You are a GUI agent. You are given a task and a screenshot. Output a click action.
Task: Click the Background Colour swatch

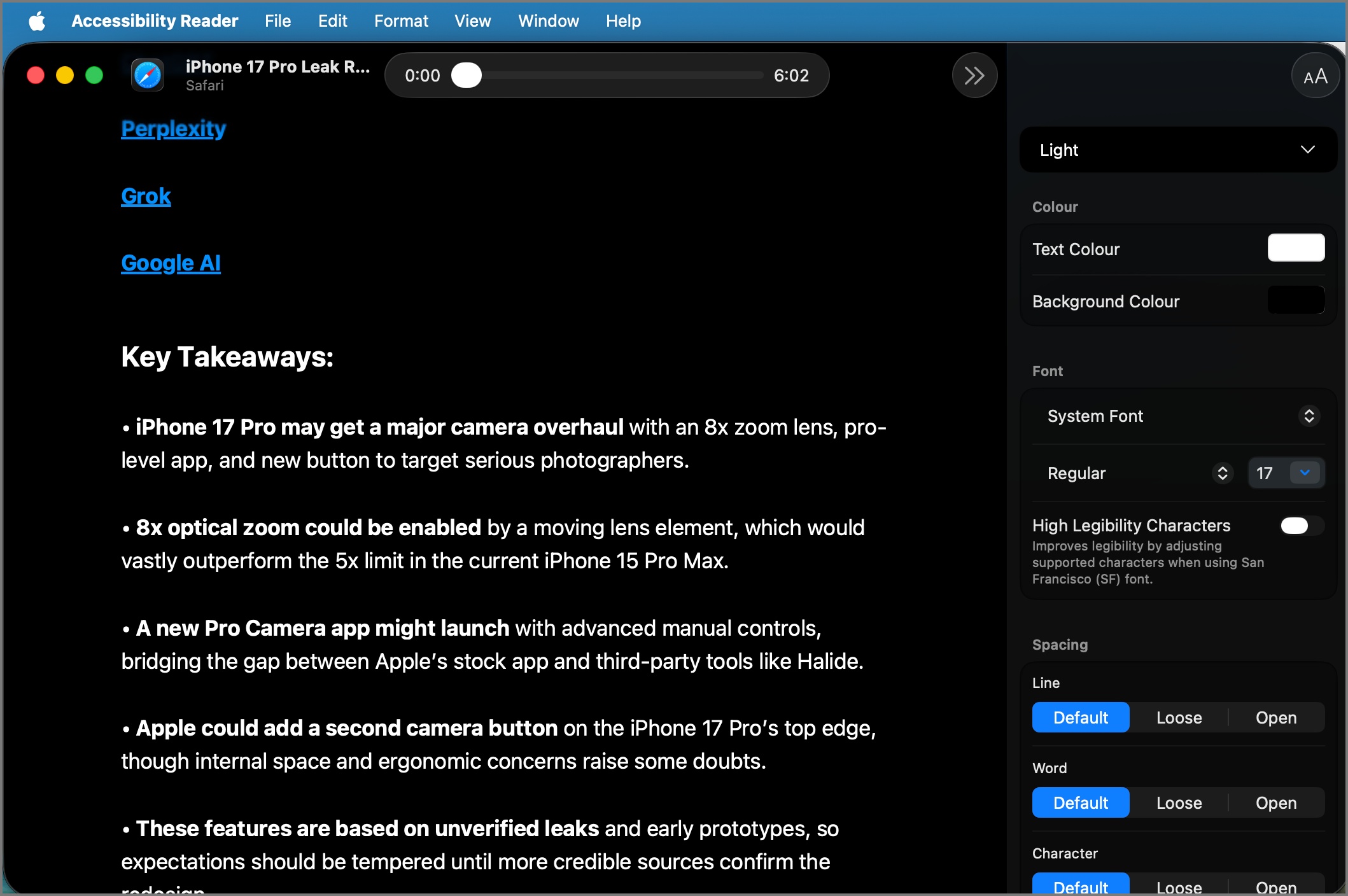[1296, 300]
